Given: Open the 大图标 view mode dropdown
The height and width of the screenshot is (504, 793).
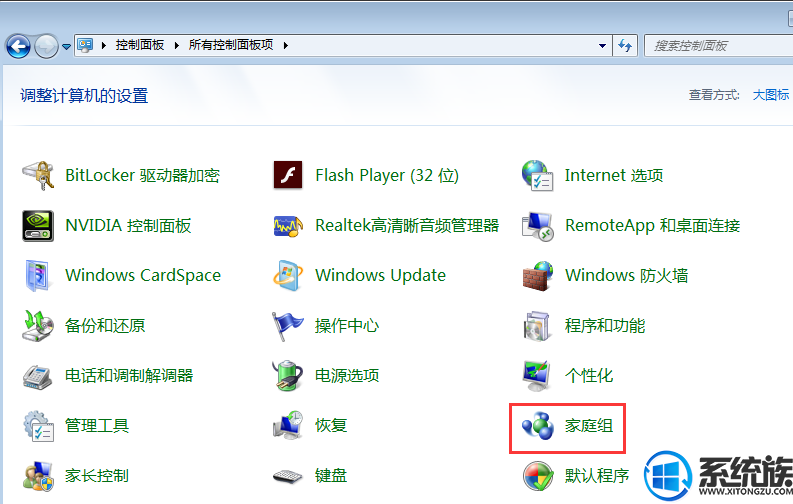Looking at the screenshot, I should coord(771,95).
